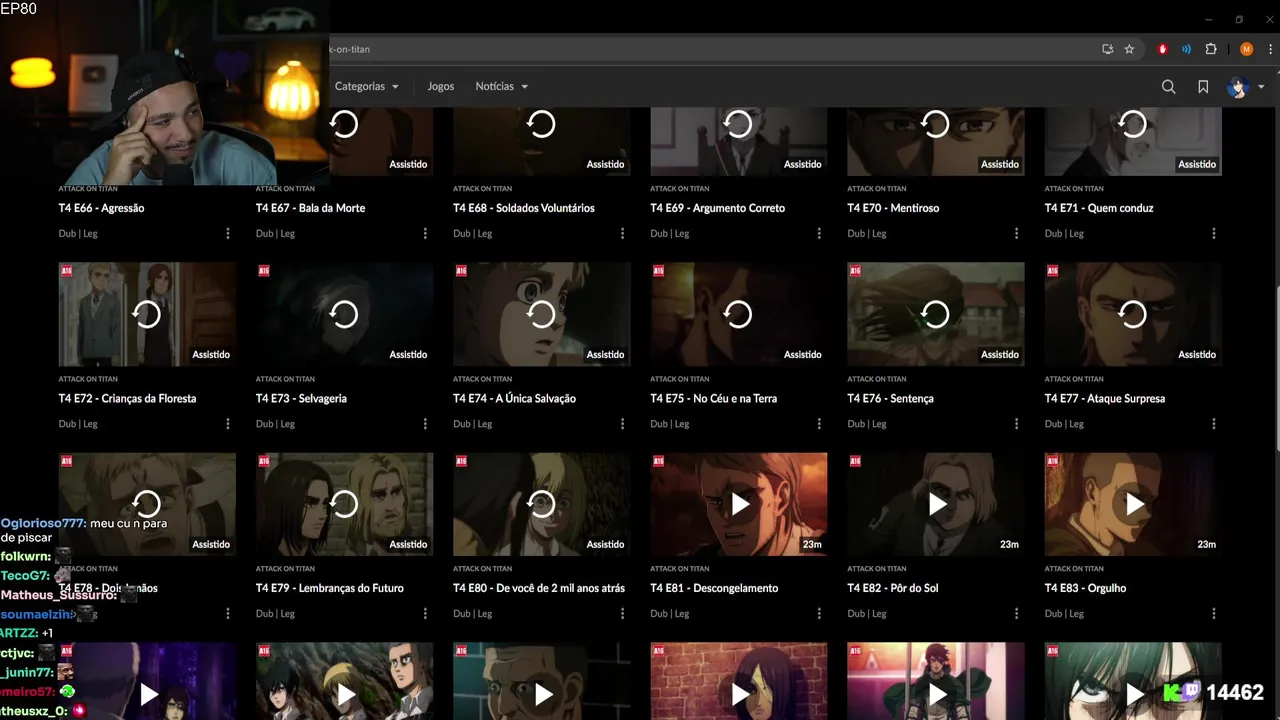Open the Jogos menu item

[441, 86]
